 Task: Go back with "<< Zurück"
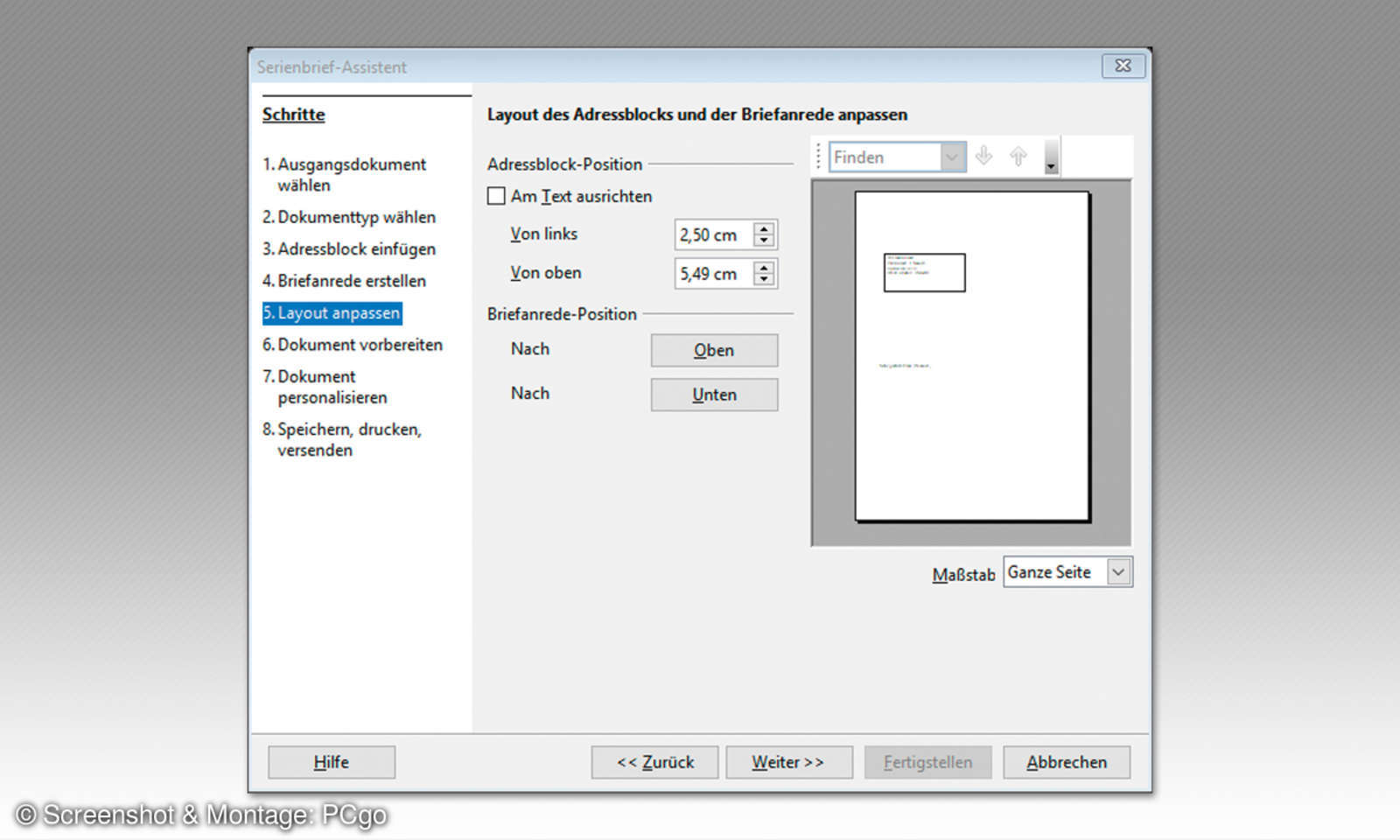[654, 761]
